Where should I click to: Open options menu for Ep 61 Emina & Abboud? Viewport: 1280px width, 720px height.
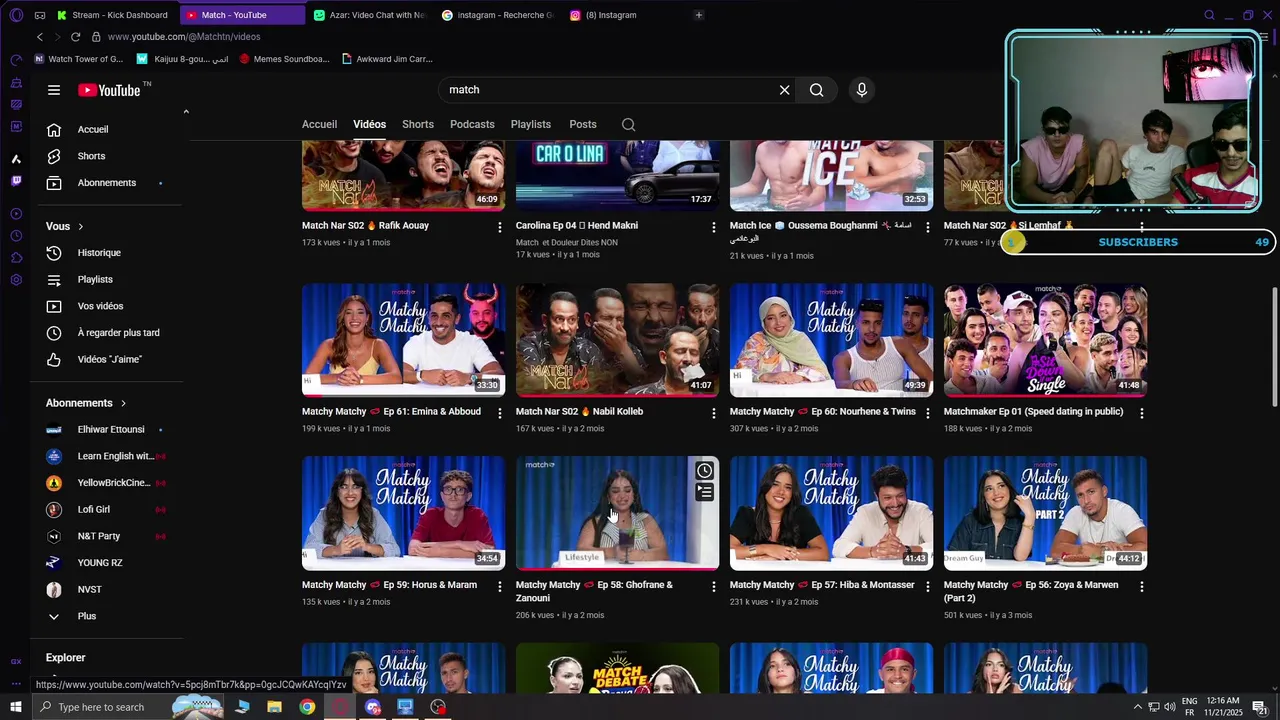tap(499, 413)
